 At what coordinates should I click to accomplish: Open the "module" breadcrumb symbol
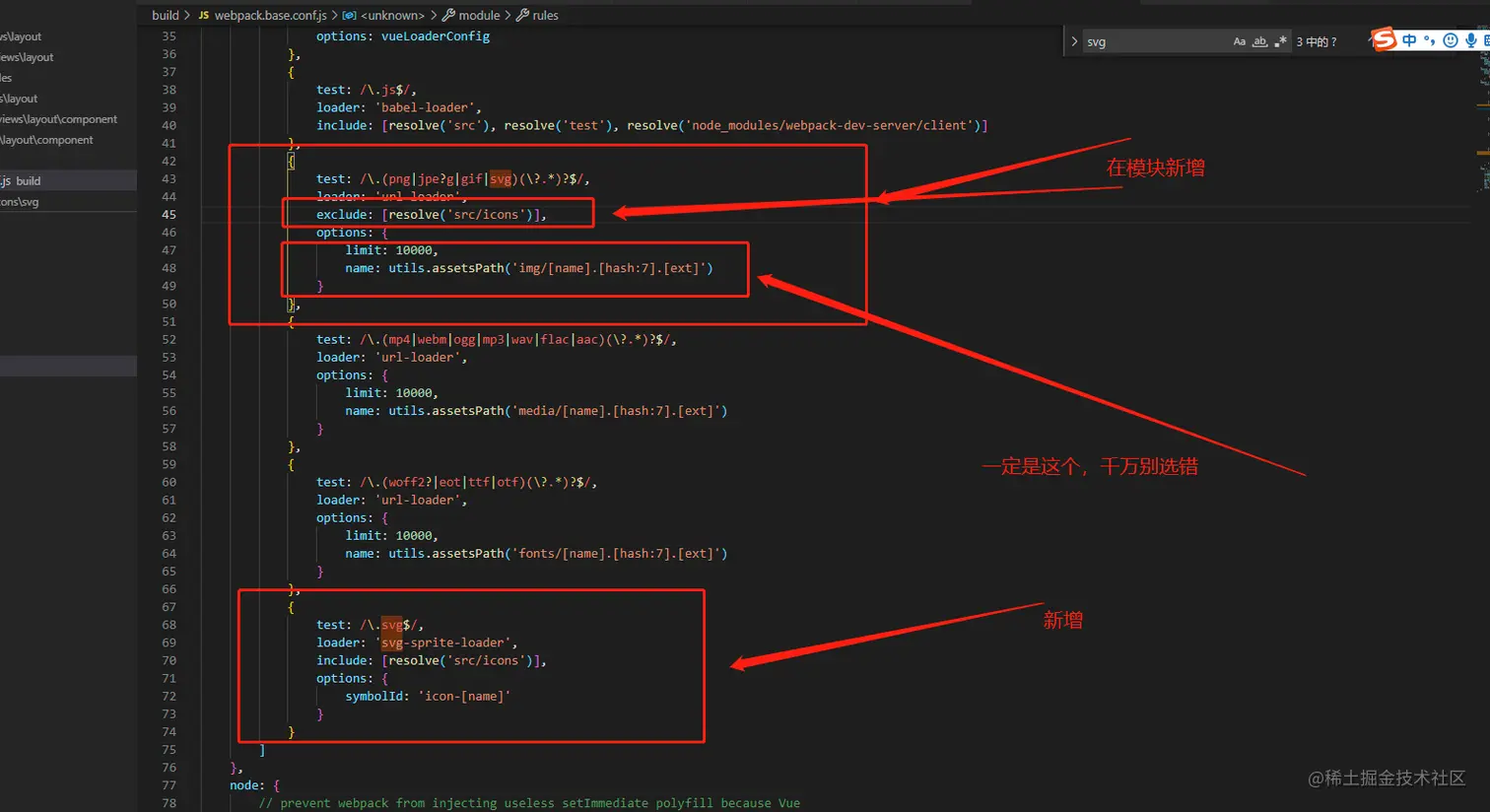tap(479, 15)
